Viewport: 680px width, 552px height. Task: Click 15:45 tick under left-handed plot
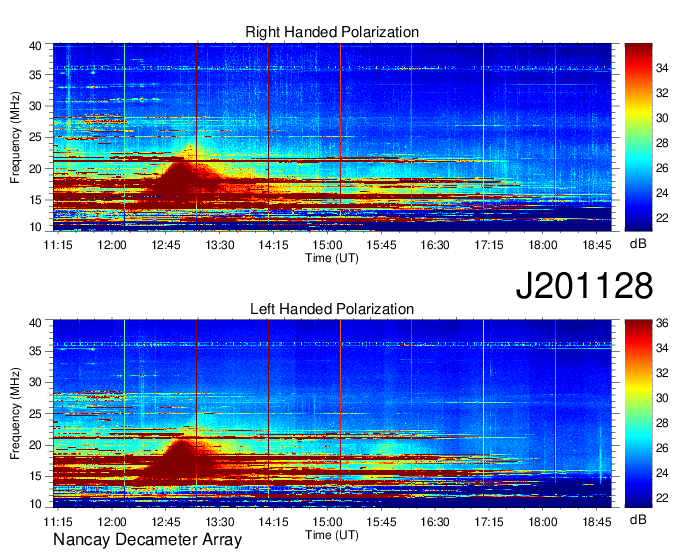pos(381,522)
